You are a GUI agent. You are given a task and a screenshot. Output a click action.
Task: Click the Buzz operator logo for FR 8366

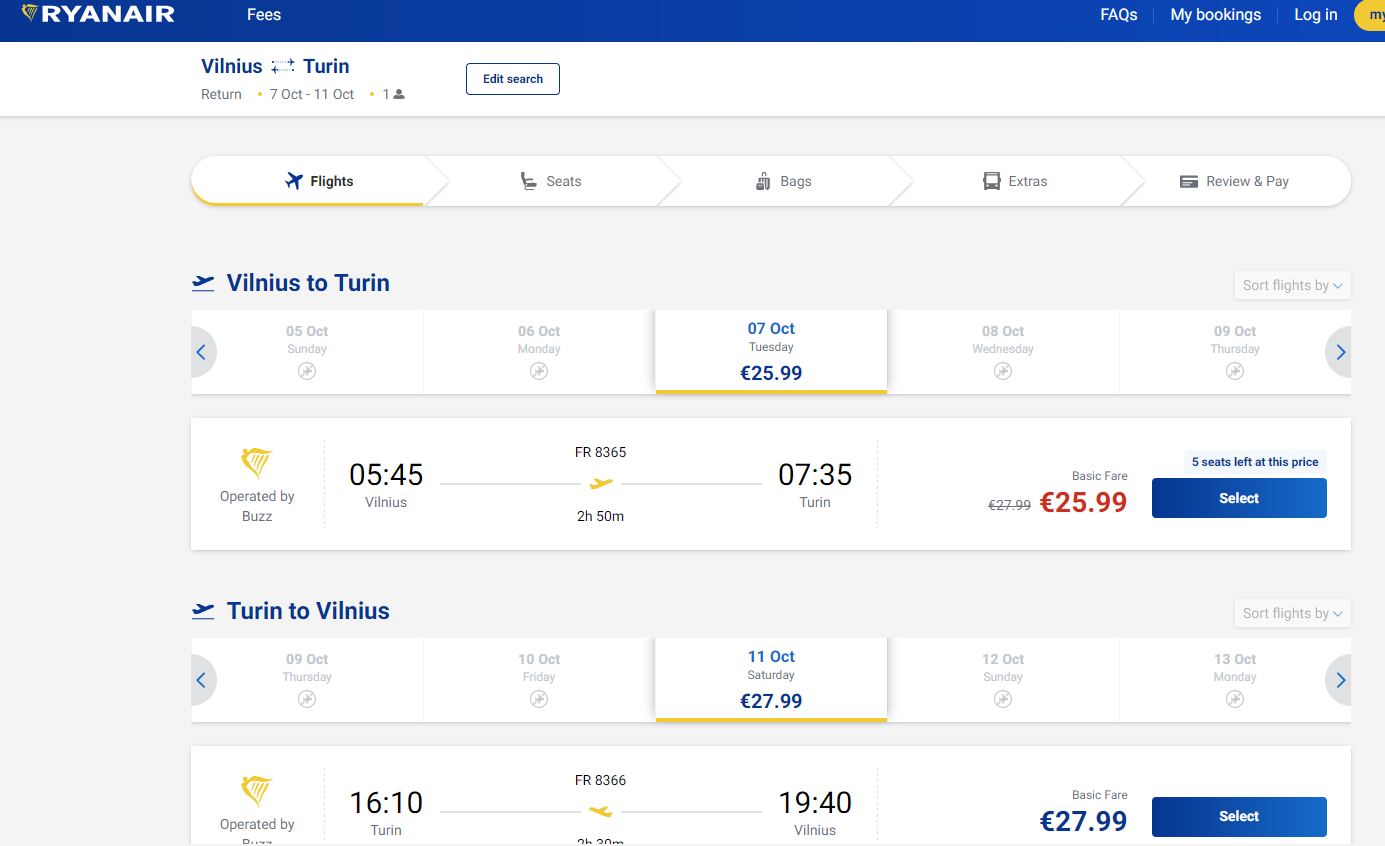click(257, 791)
